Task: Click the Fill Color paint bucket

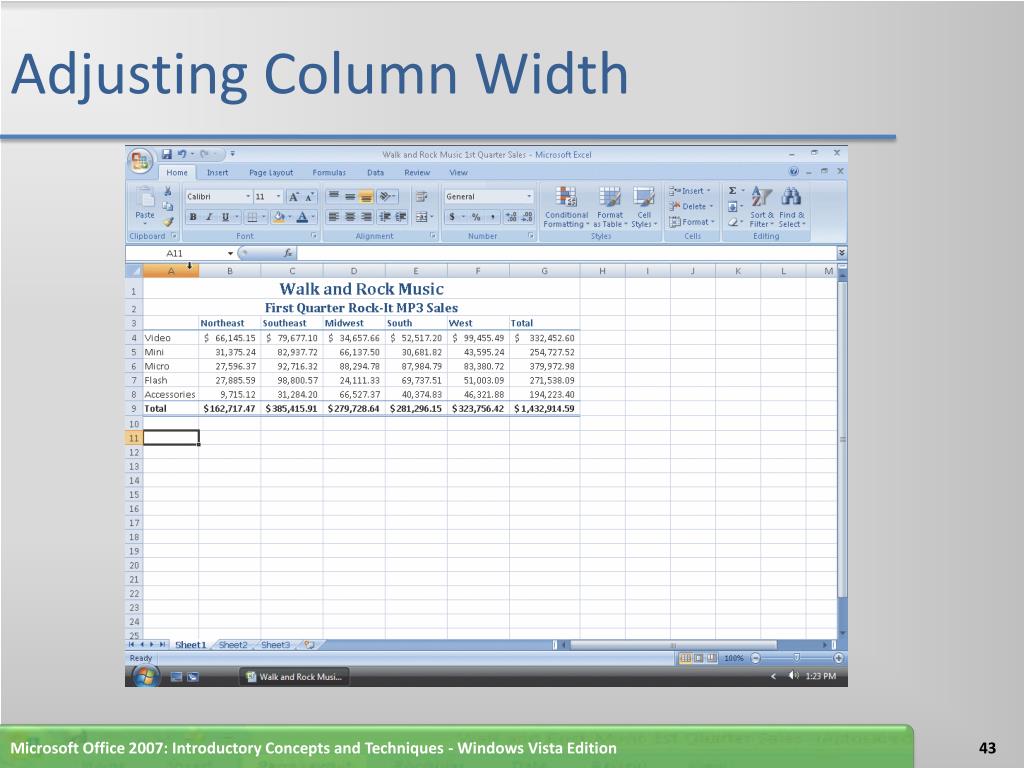Action: (x=279, y=217)
